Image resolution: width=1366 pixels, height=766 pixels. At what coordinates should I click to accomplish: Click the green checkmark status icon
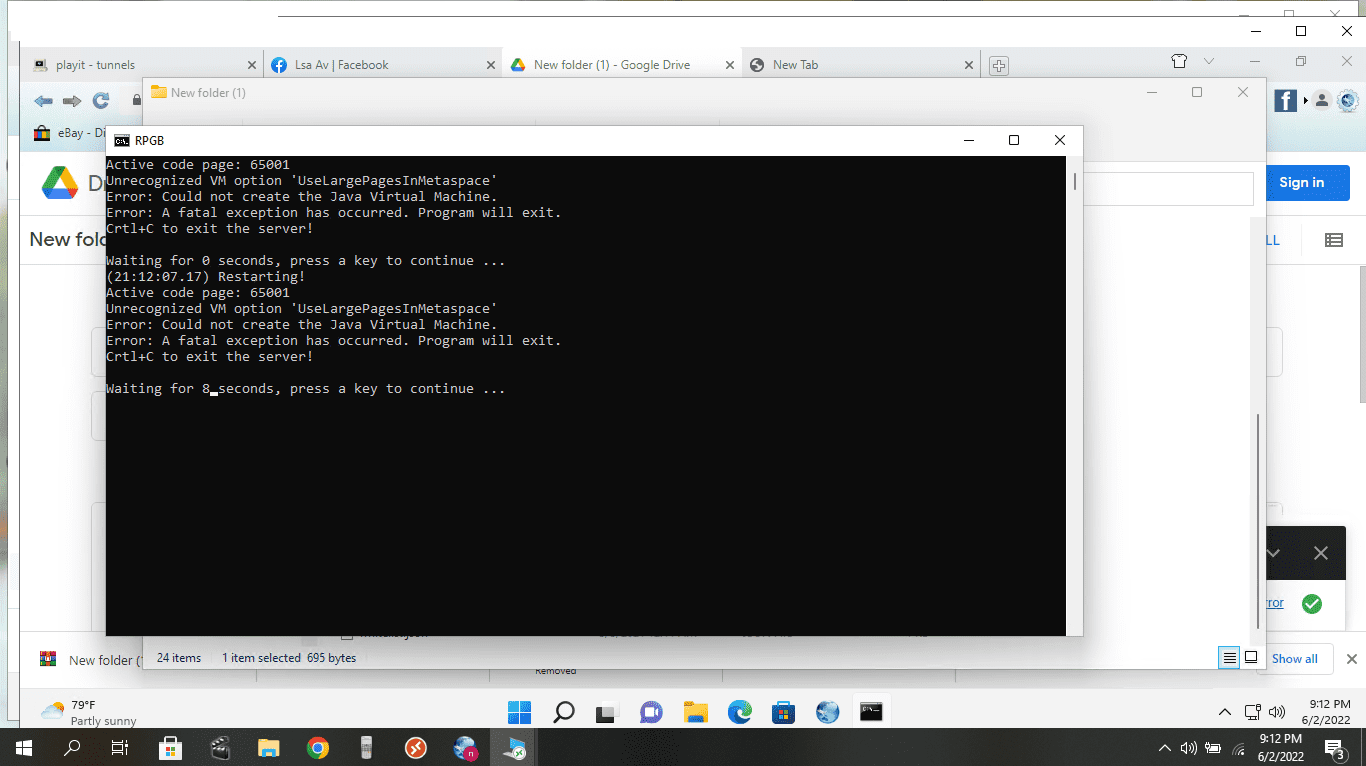[x=1312, y=604]
